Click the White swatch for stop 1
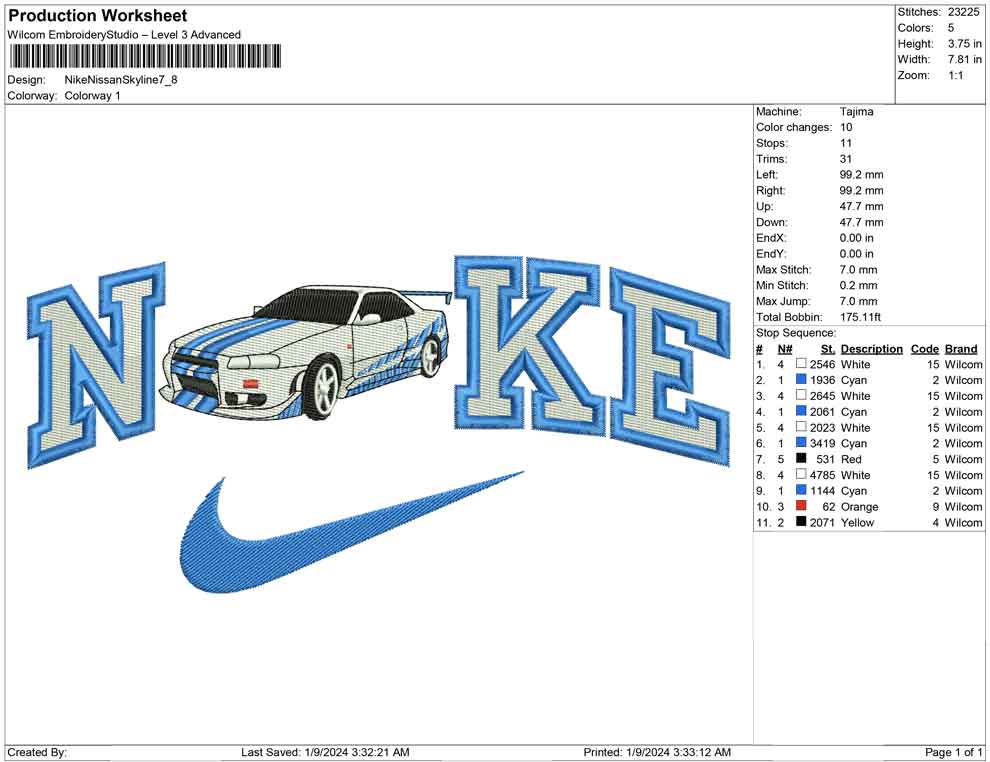This screenshot has height=762, width=990. [x=802, y=364]
